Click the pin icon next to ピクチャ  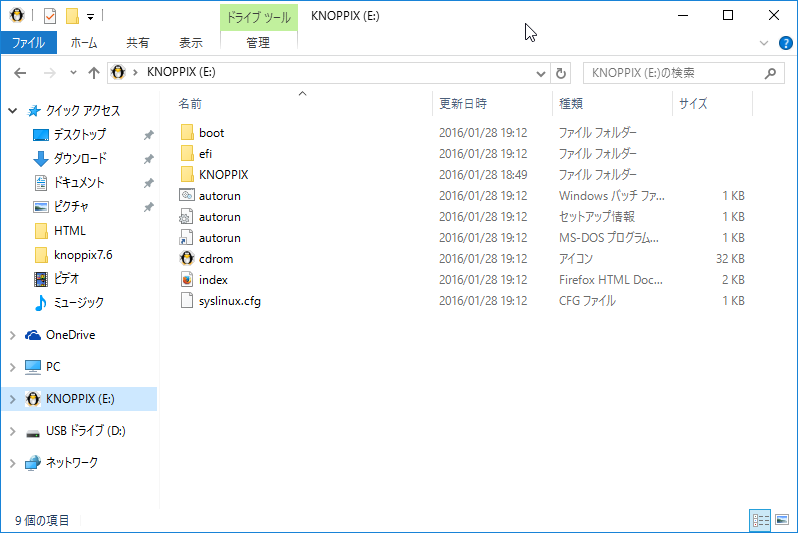[x=148, y=207]
